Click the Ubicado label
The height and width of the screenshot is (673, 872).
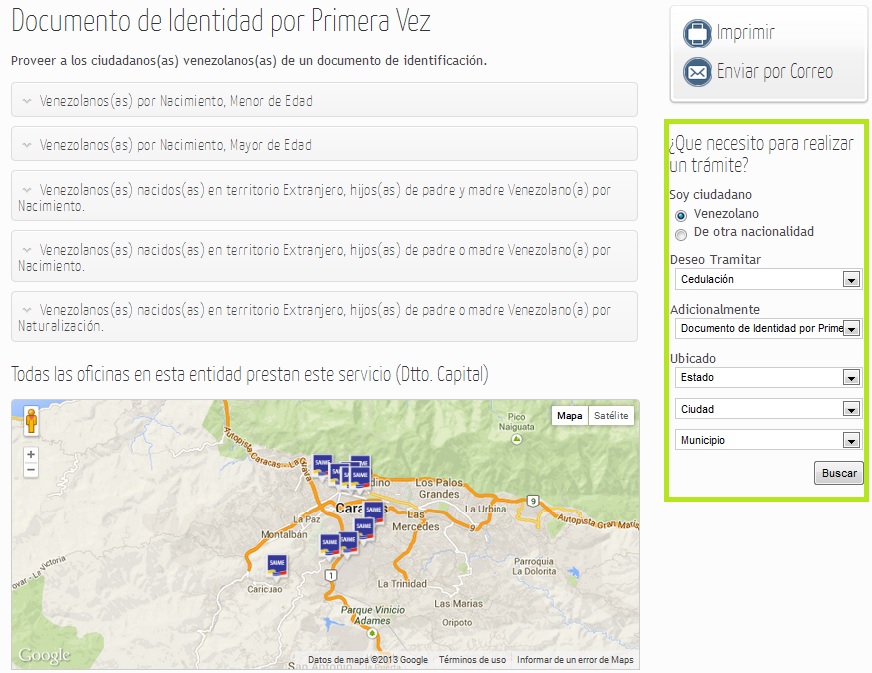(x=693, y=359)
